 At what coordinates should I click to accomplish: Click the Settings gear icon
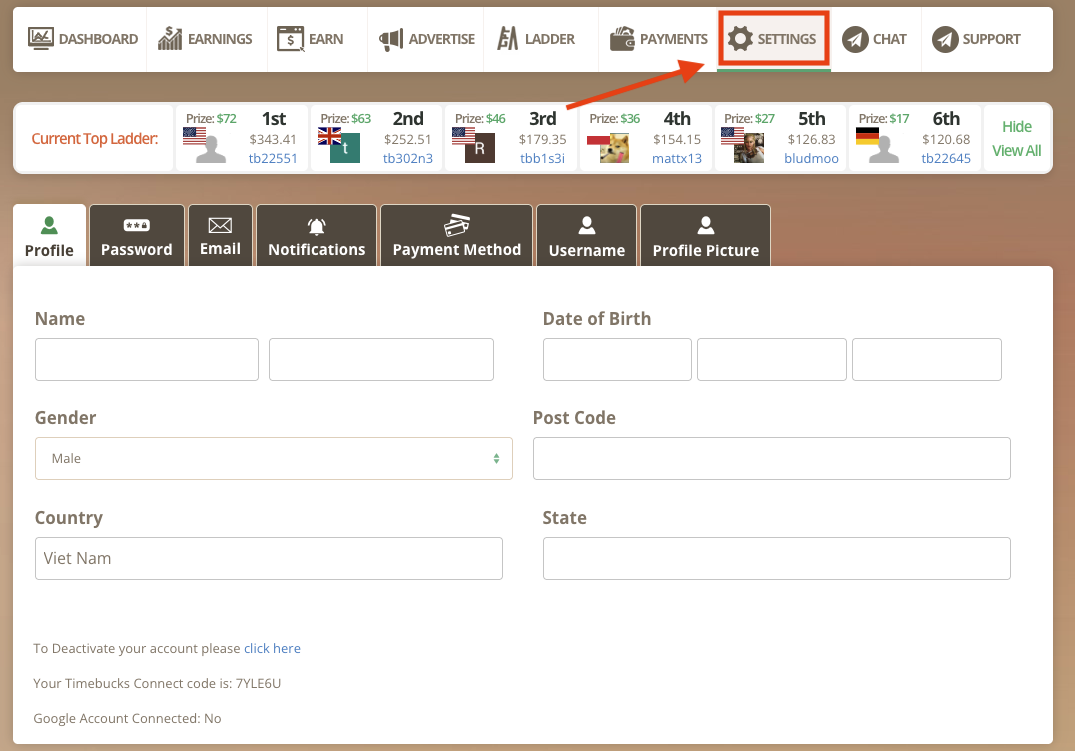tap(740, 39)
